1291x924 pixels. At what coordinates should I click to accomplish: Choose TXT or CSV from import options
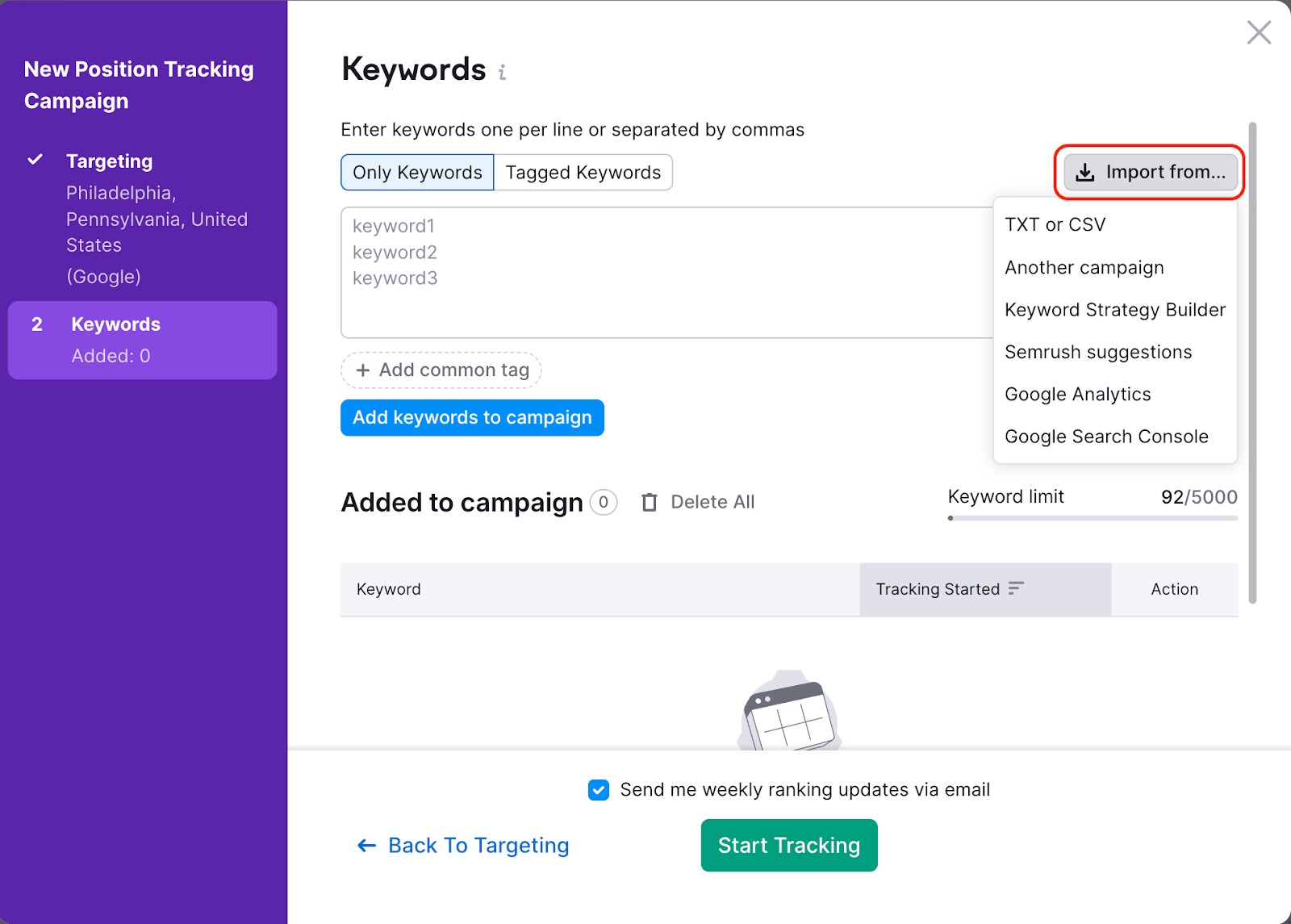(x=1055, y=224)
